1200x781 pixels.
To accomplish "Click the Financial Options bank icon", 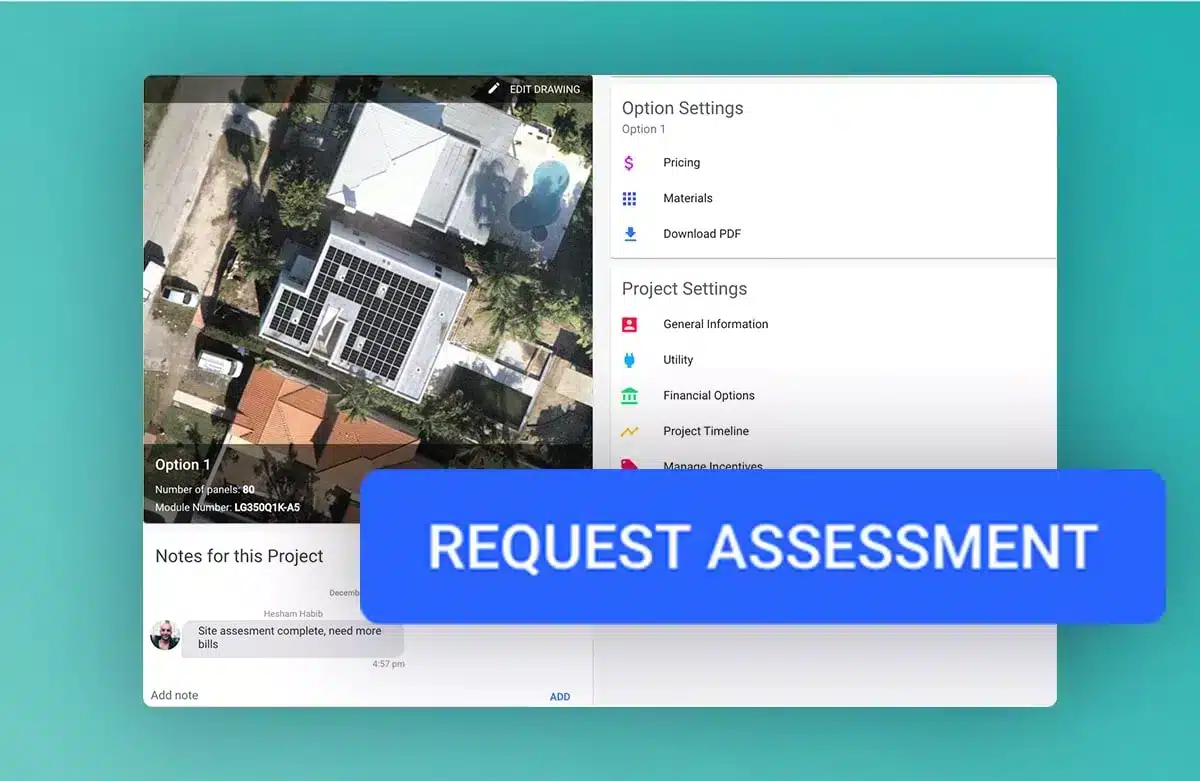I will pos(629,396).
